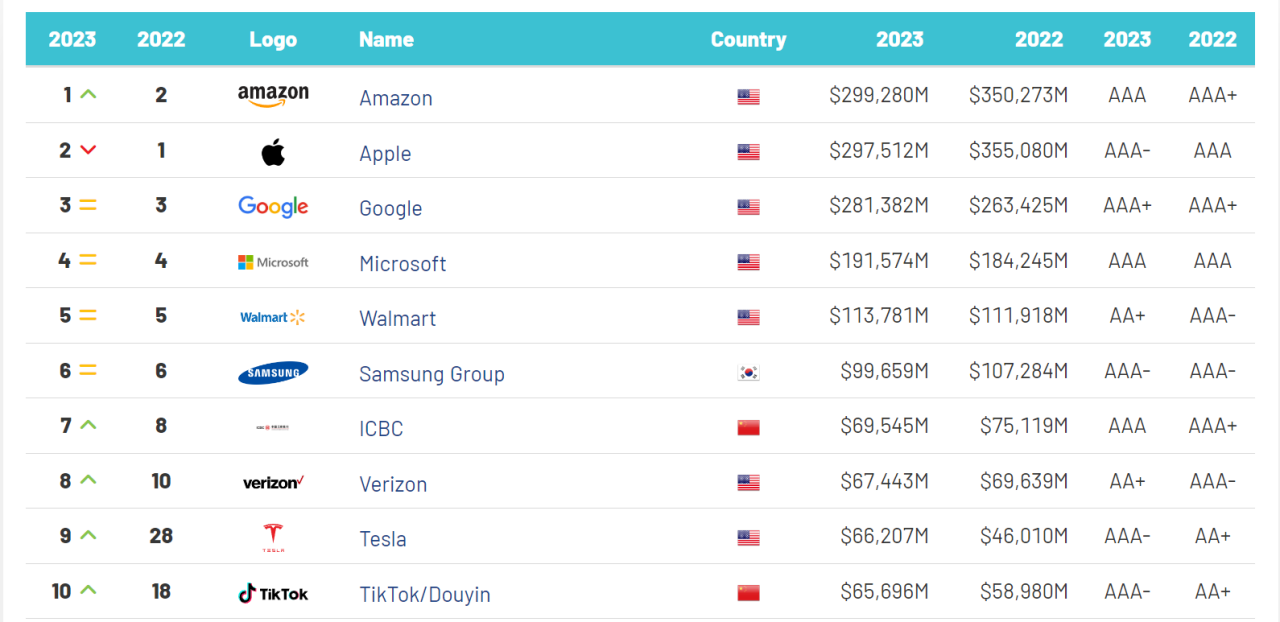
Task: Open the Samsung Group name link
Action: 432,374
